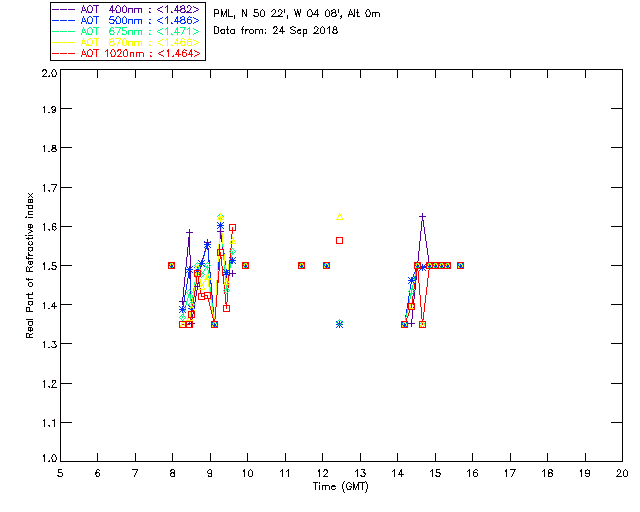Click the AOT 500nm legend entry
640x512 pixels.
pyautogui.click(x=126, y=20)
